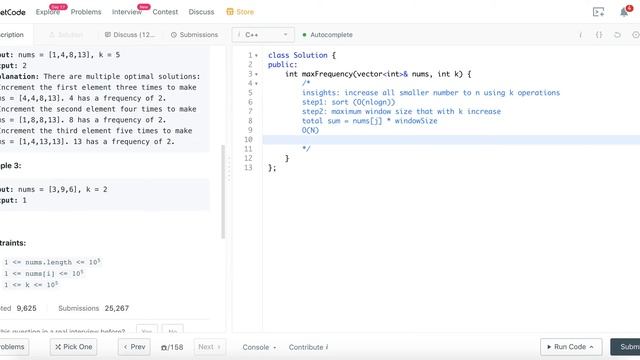The image size is (640, 360).
Task: Open the editor settings gear icon
Action: tap(636, 35)
